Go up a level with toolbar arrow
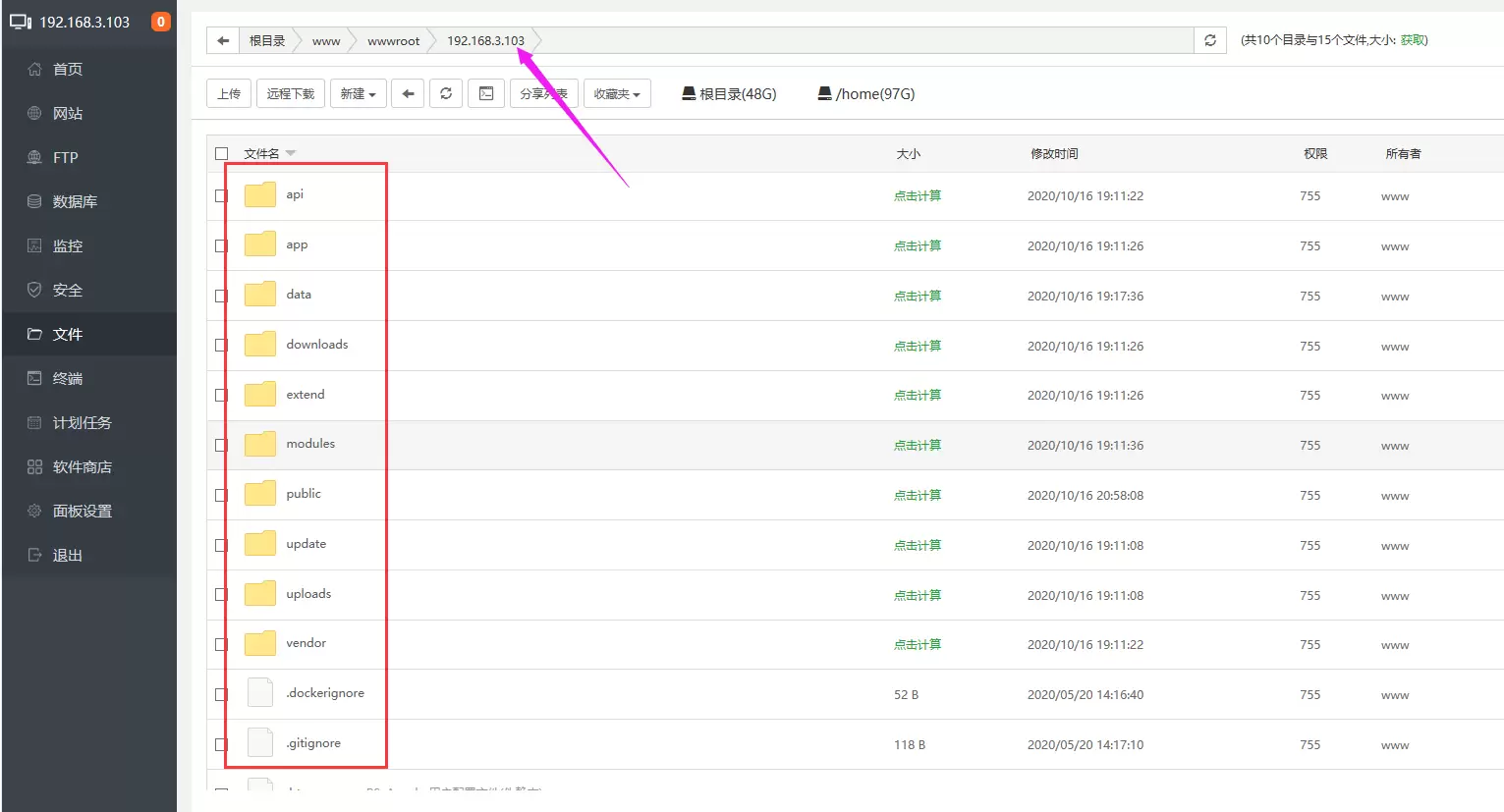 408,93
